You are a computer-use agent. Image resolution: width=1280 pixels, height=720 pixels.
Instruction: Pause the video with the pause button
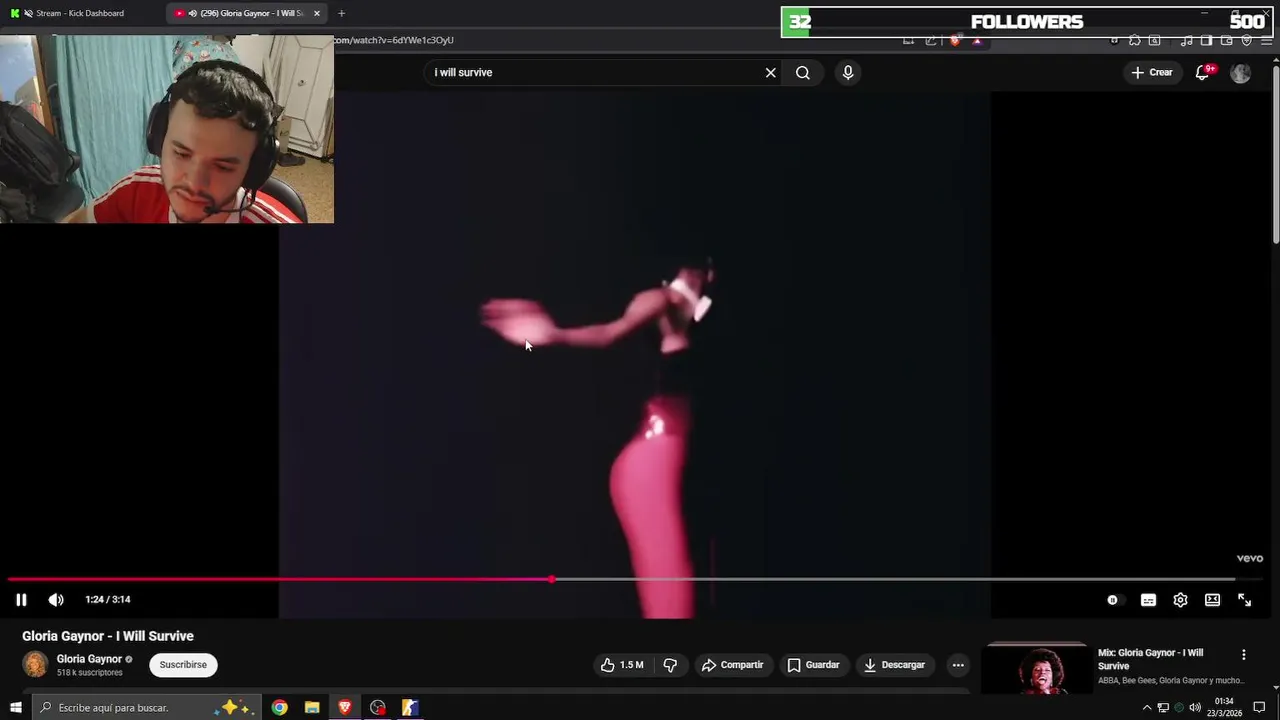point(21,600)
